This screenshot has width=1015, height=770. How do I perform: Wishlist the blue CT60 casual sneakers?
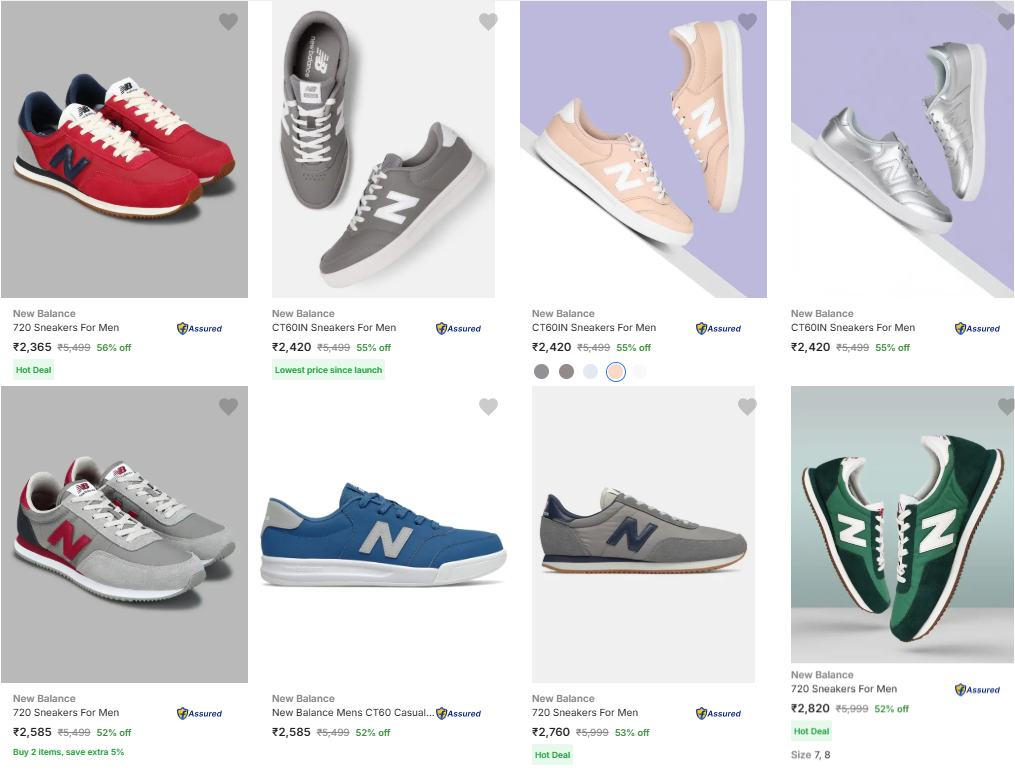pos(488,407)
